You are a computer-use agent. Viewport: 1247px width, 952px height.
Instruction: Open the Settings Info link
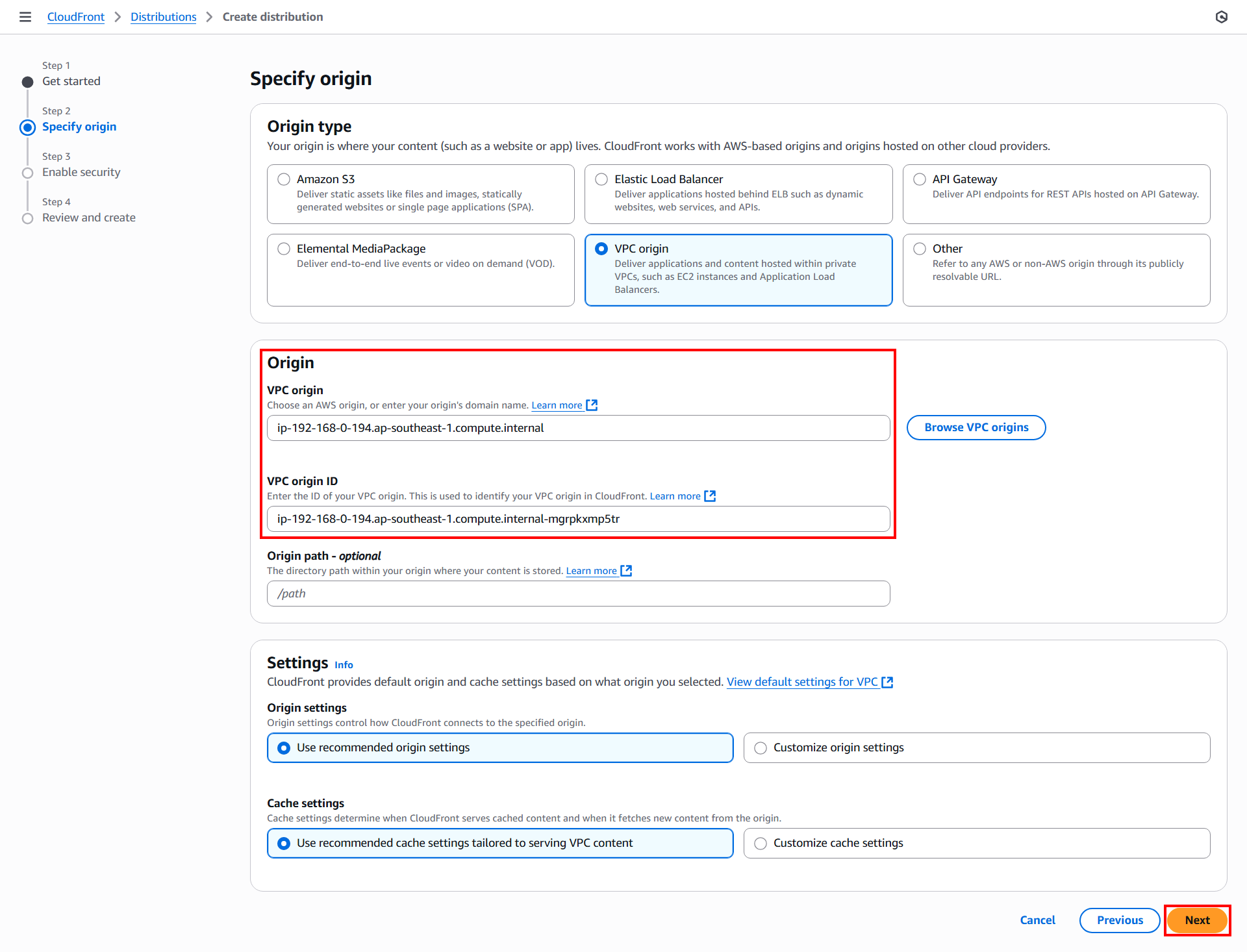coord(344,665)
